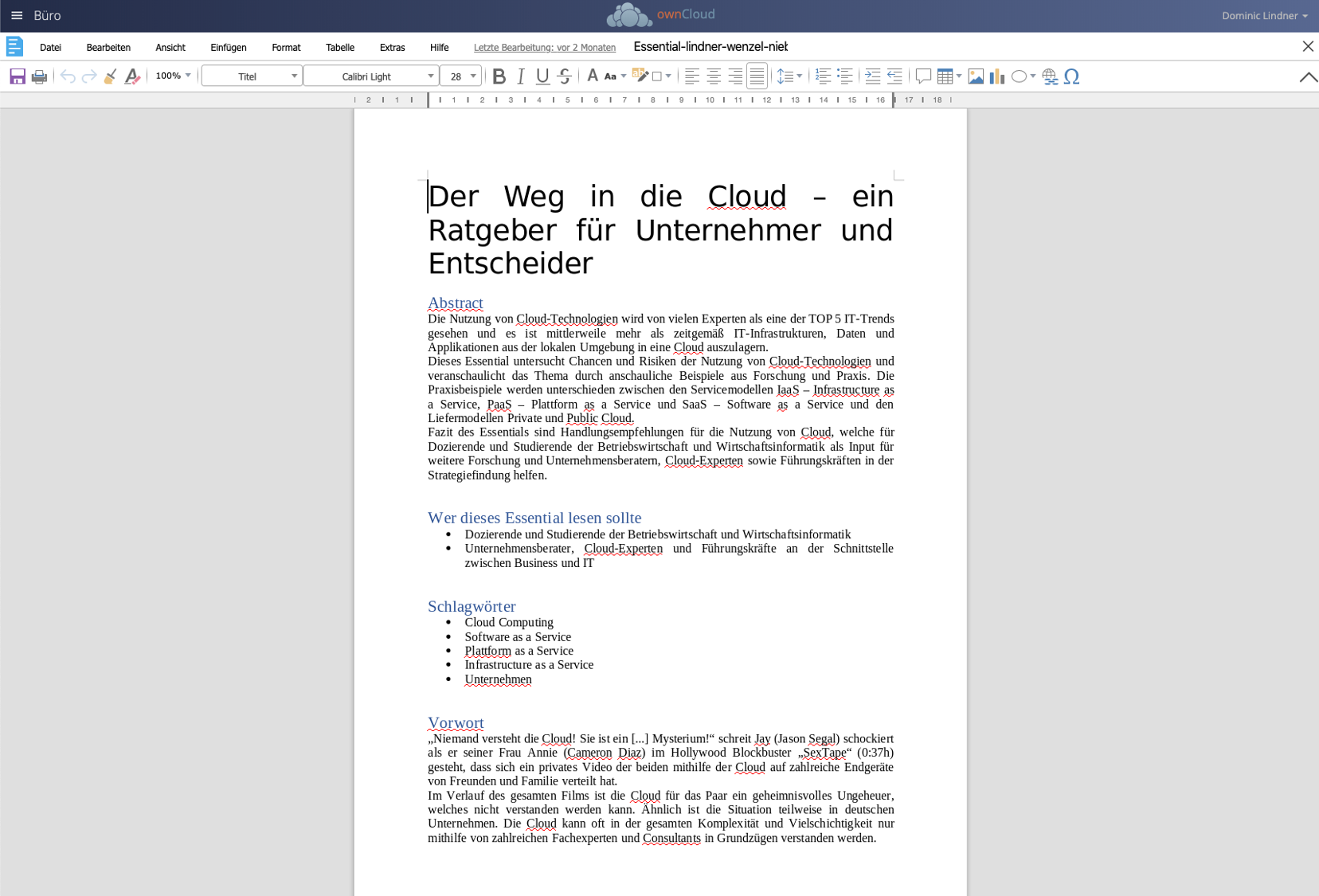Click the insert table icon
This screenshot has height=896, width=1319.
pos(945,76)
